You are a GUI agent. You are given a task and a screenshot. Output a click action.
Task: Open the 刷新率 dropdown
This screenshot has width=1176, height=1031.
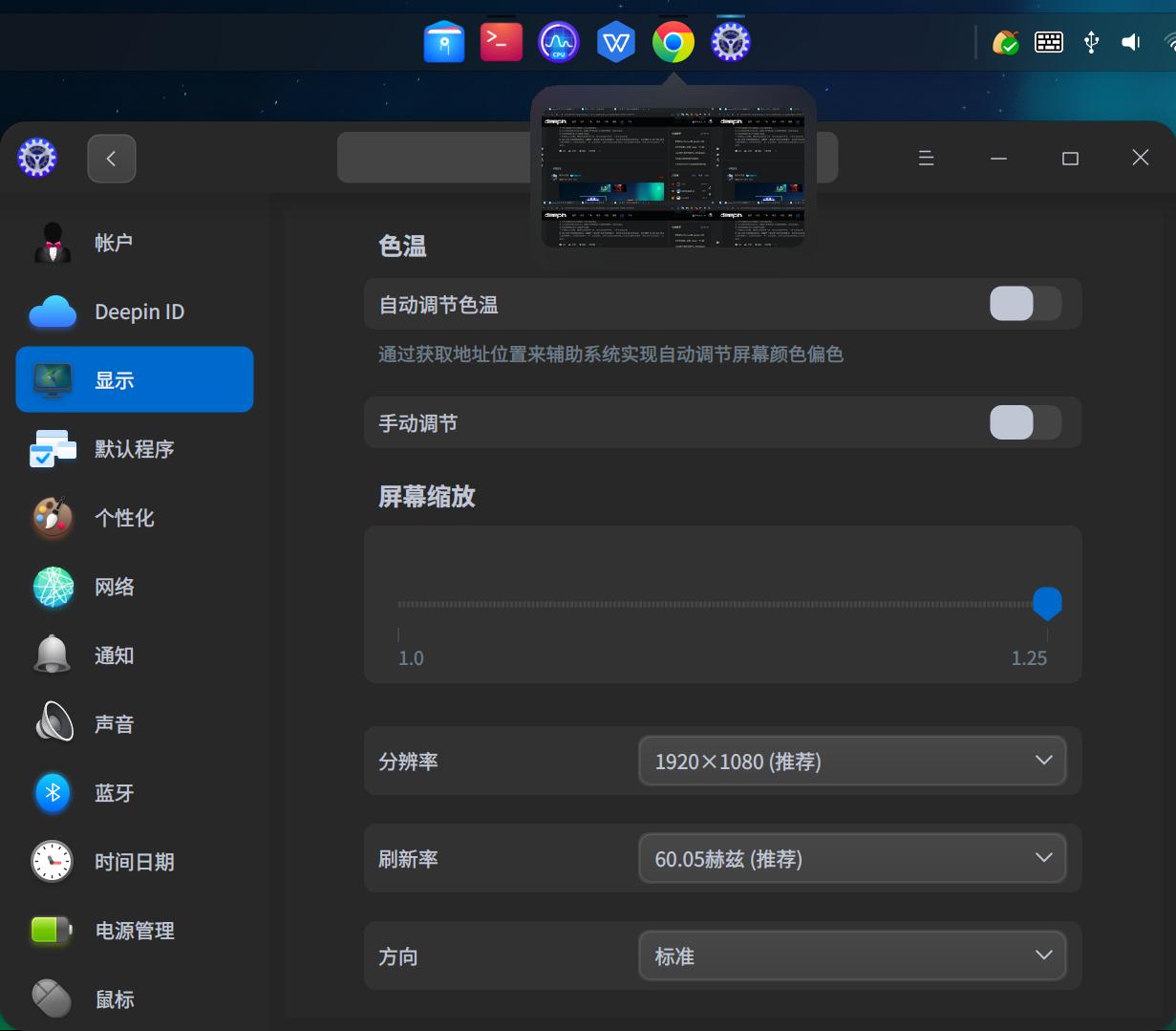(852, 858)
